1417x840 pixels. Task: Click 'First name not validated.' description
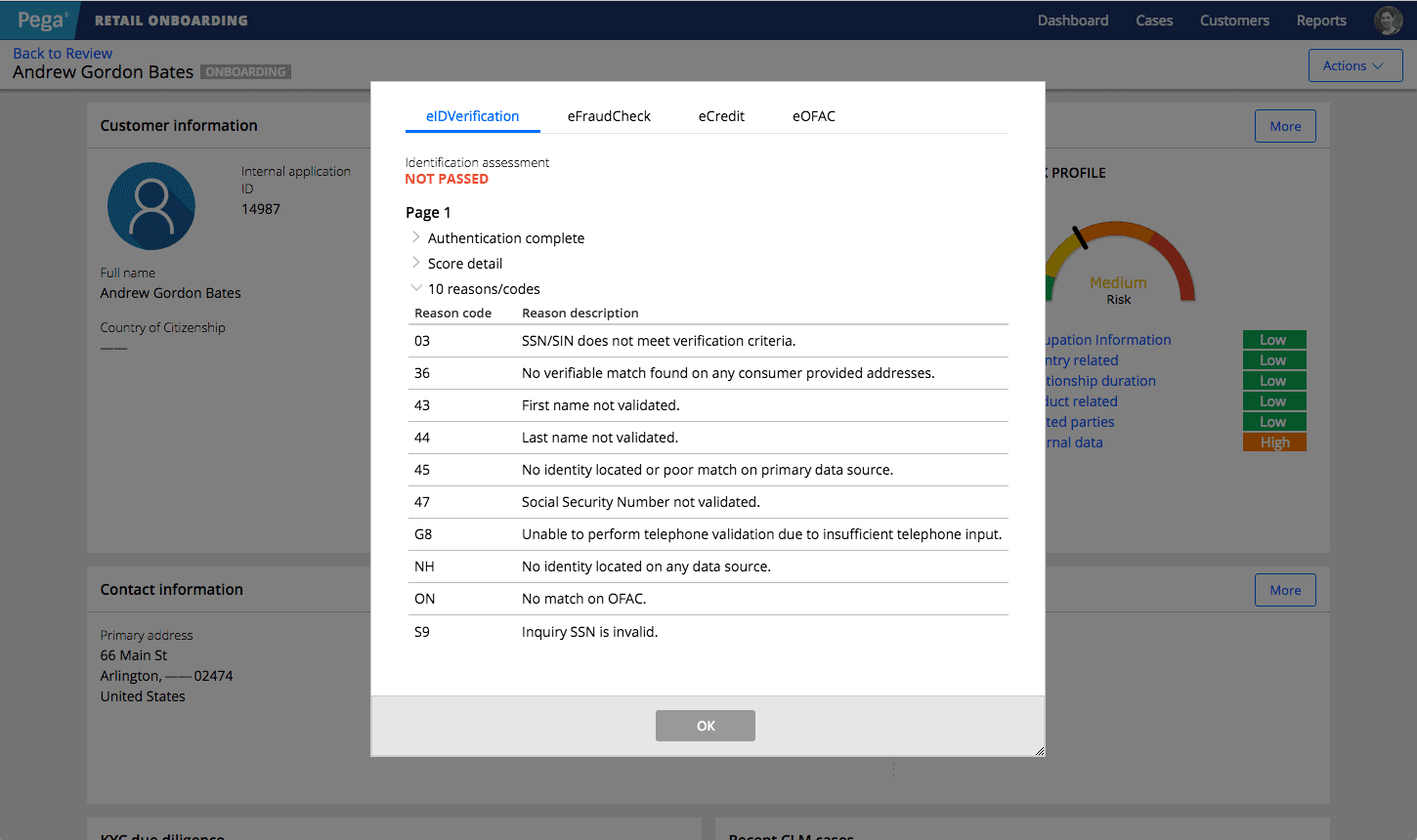click(600, 405)
